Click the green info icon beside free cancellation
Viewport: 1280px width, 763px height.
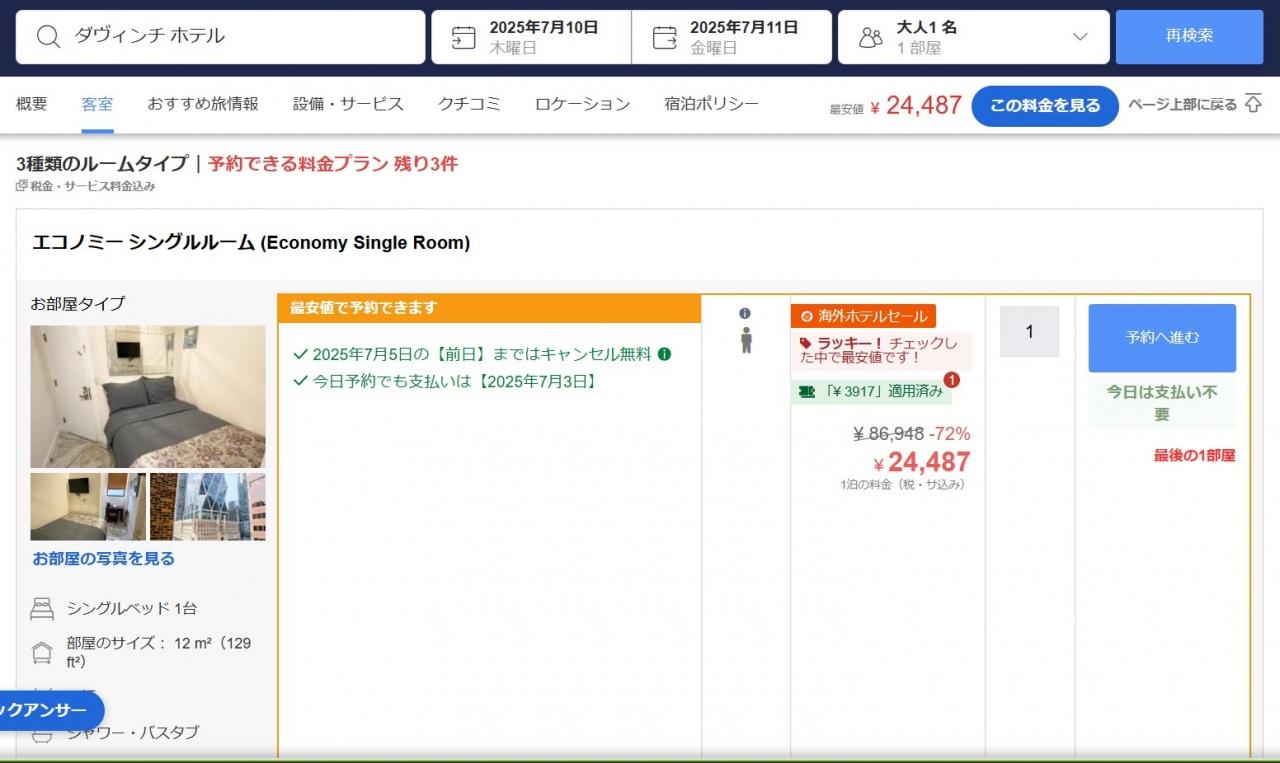(665, 354)
